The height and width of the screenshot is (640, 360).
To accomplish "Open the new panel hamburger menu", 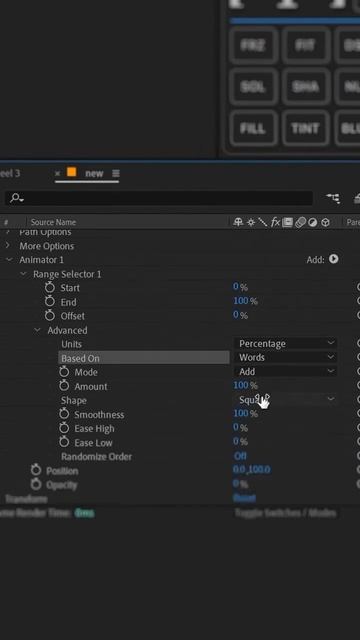I will [x=116, y=173].
